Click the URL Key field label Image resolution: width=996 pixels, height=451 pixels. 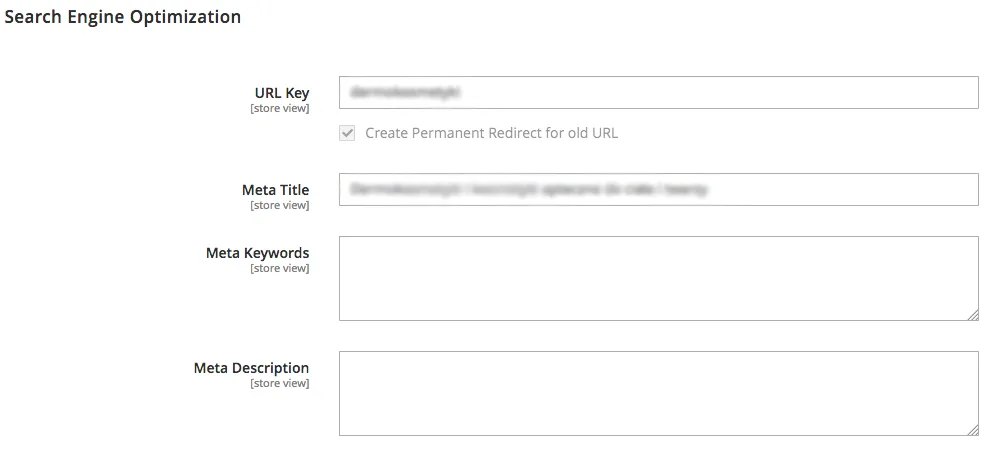point(282,93)
